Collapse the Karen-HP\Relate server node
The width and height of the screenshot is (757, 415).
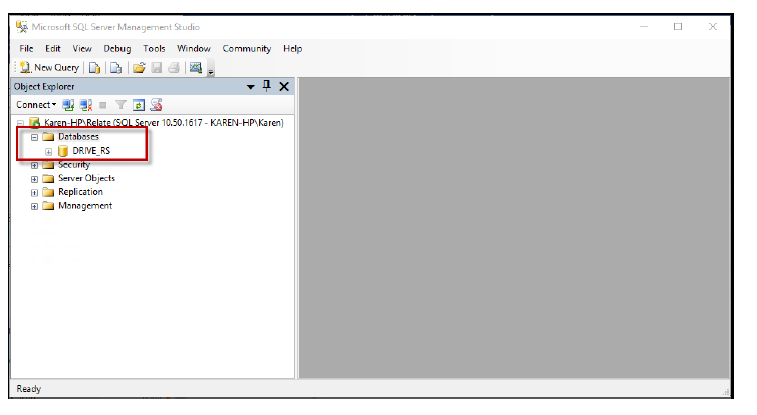click(20, 123)
